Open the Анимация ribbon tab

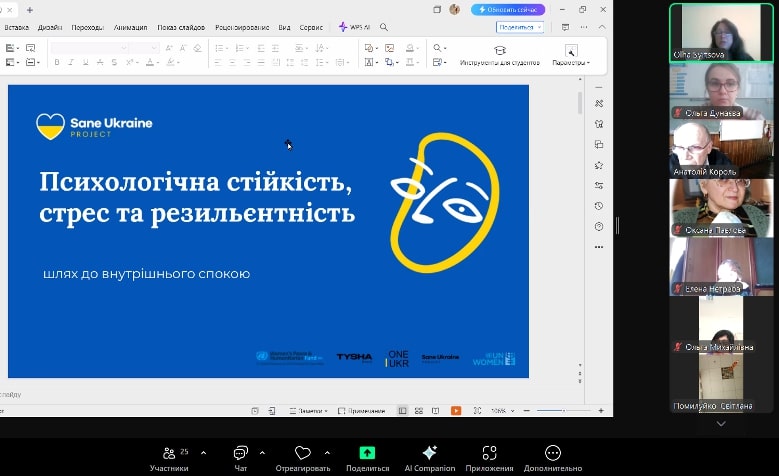click(x=130, y=27)
